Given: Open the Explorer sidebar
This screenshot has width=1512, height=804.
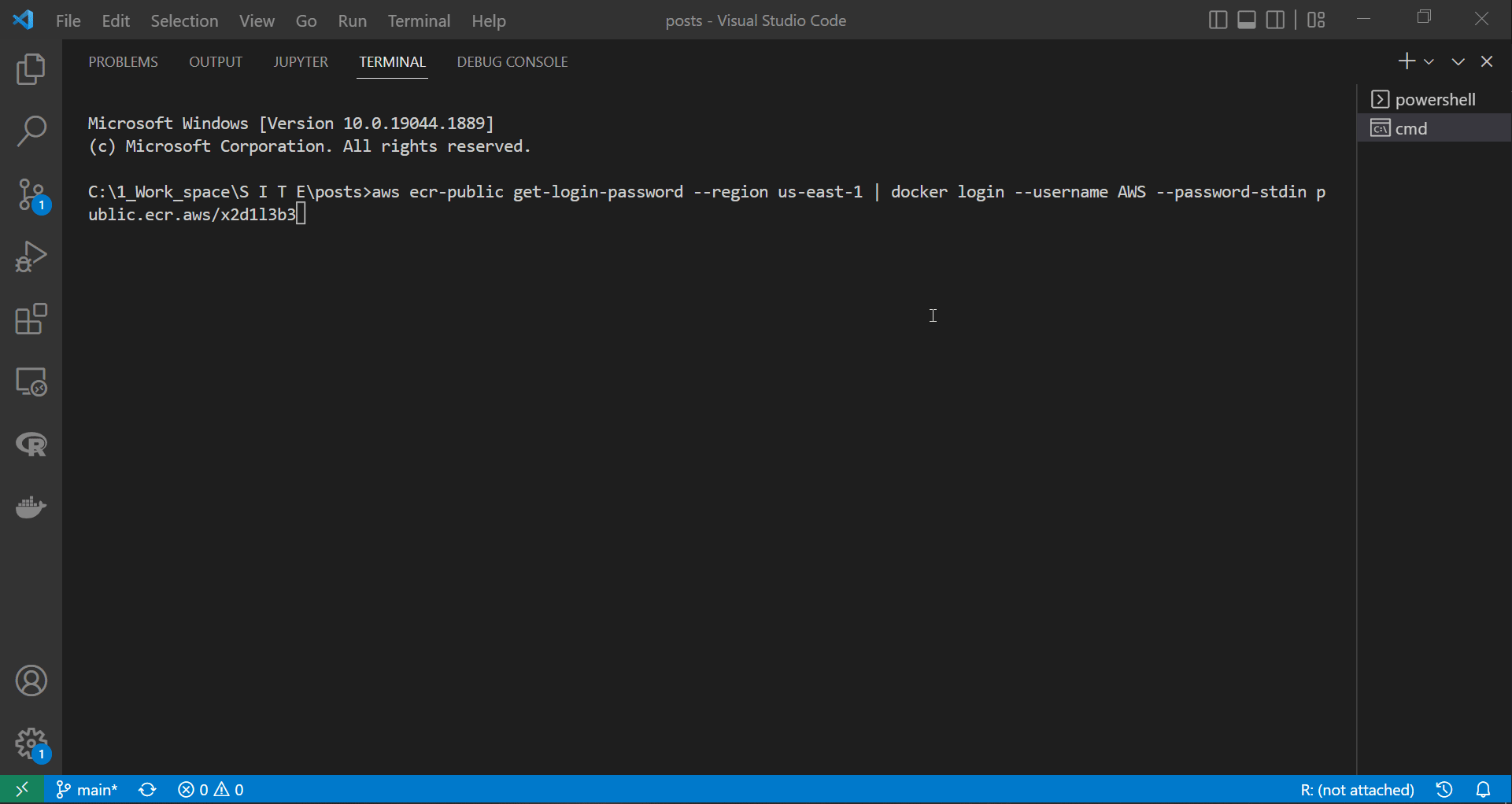Looking at the screenshot, I should pos(31,69).
